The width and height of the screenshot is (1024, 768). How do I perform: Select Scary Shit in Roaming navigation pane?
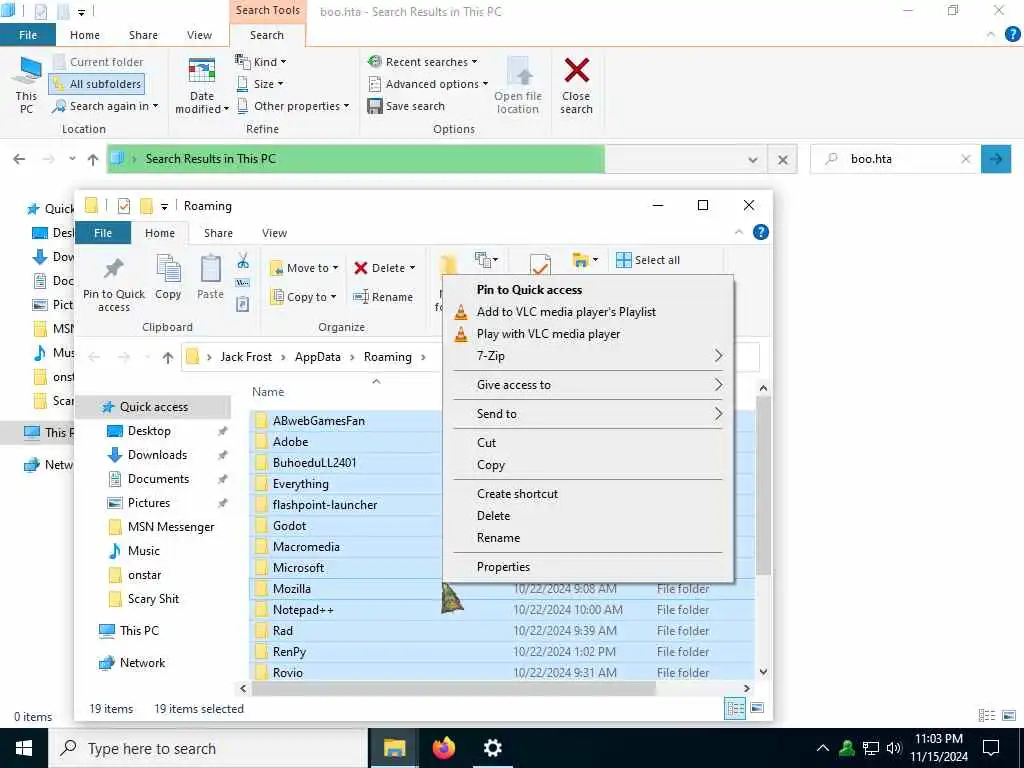coord(153,599)
